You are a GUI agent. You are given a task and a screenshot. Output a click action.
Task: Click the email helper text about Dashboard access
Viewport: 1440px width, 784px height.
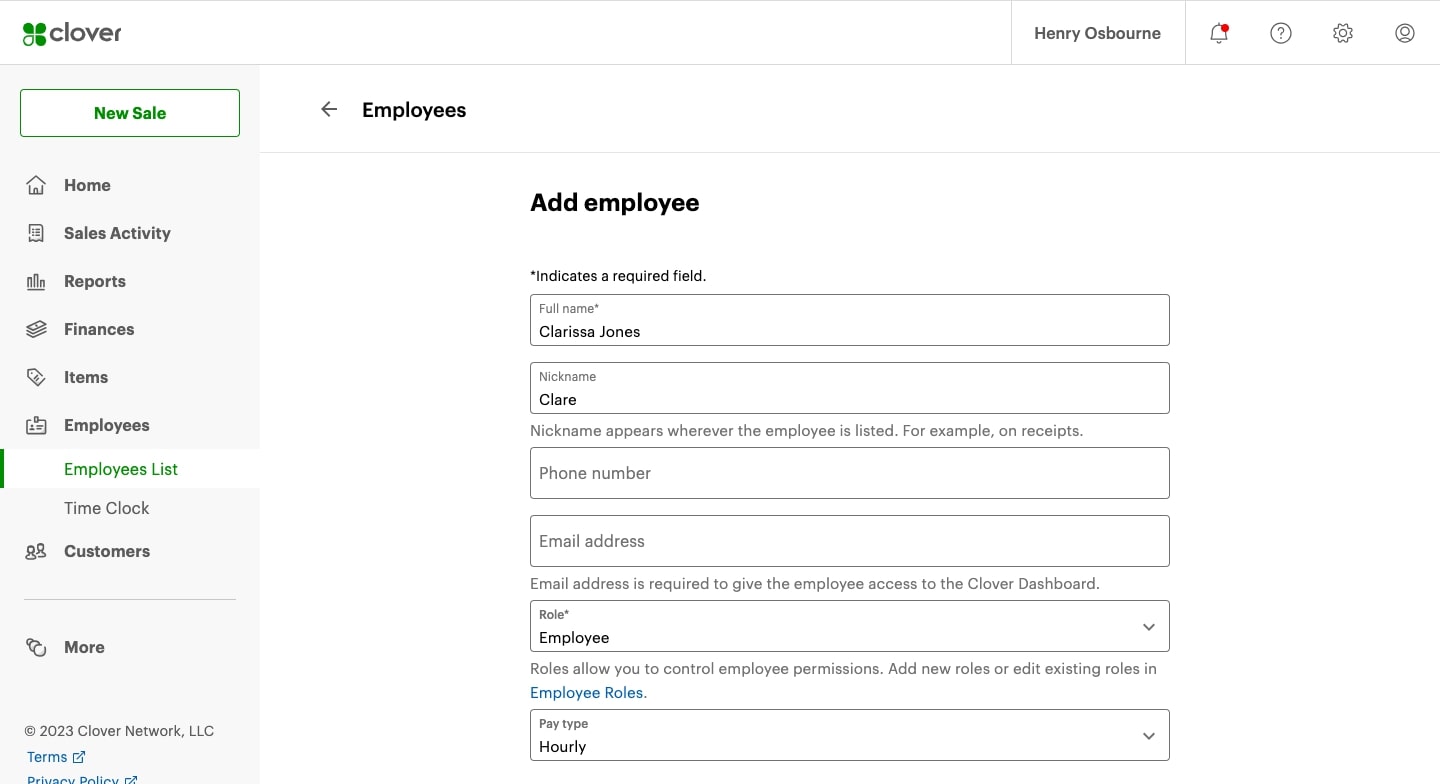tap(814, 584)
